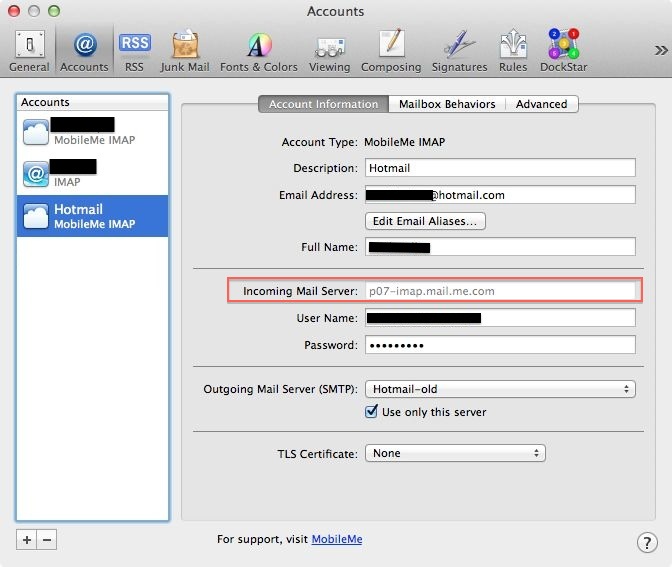672x567 pixels.
Task: Click the Accounts list column header
Action: [x=93, y=102]
